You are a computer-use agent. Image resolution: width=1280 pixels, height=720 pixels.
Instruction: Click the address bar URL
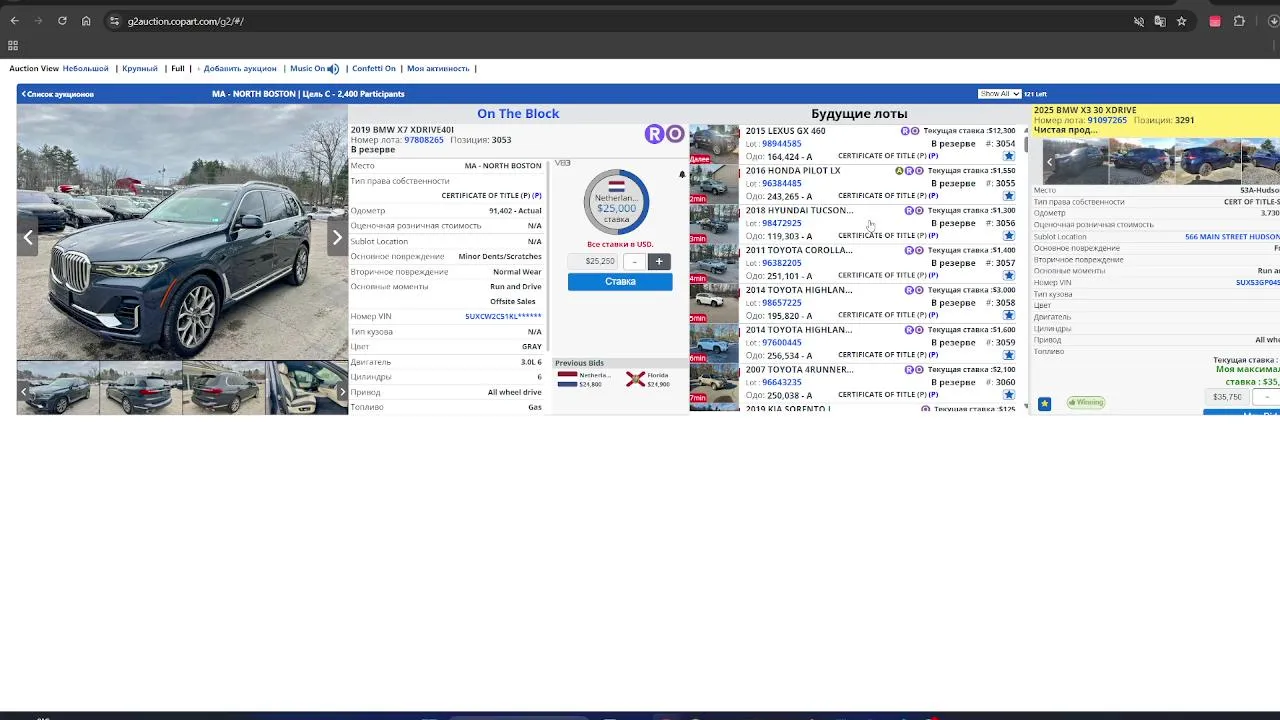pyautogui.click(x=186, y=21)
